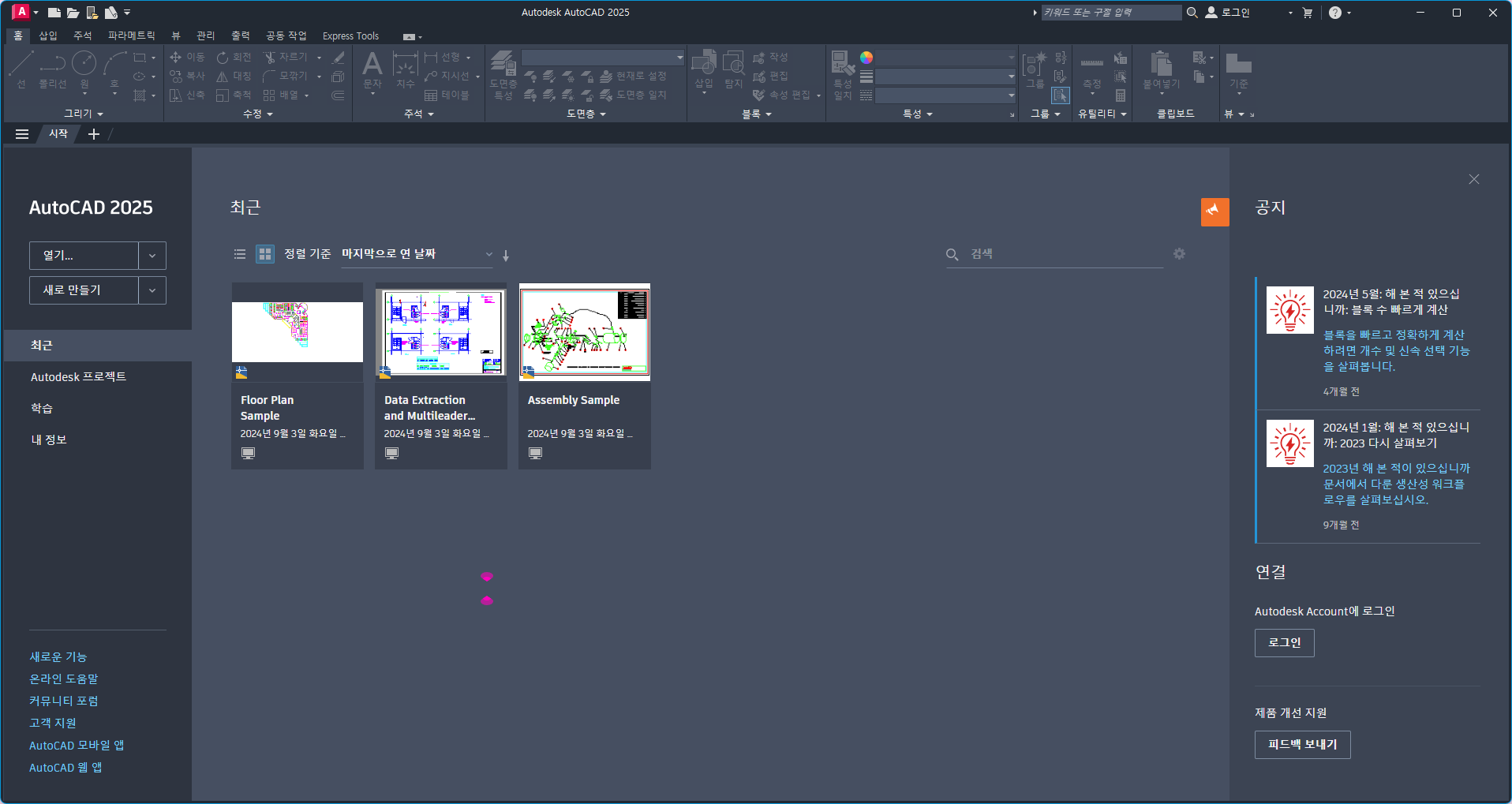Add a new drawing tab with plus
The image size is (1512, 804).
(x=94, y=134)
